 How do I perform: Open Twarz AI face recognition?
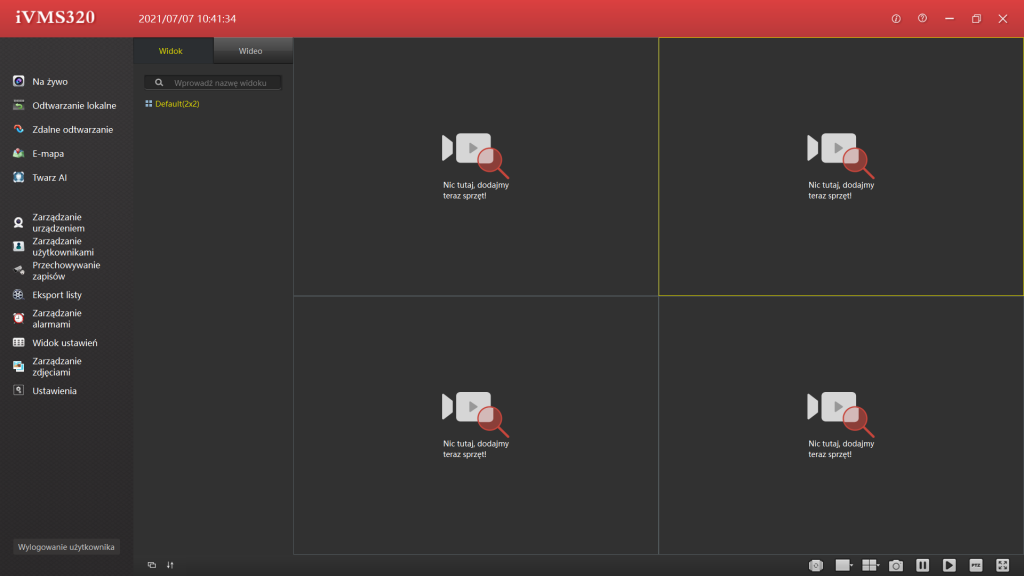(x=50, y=177)
